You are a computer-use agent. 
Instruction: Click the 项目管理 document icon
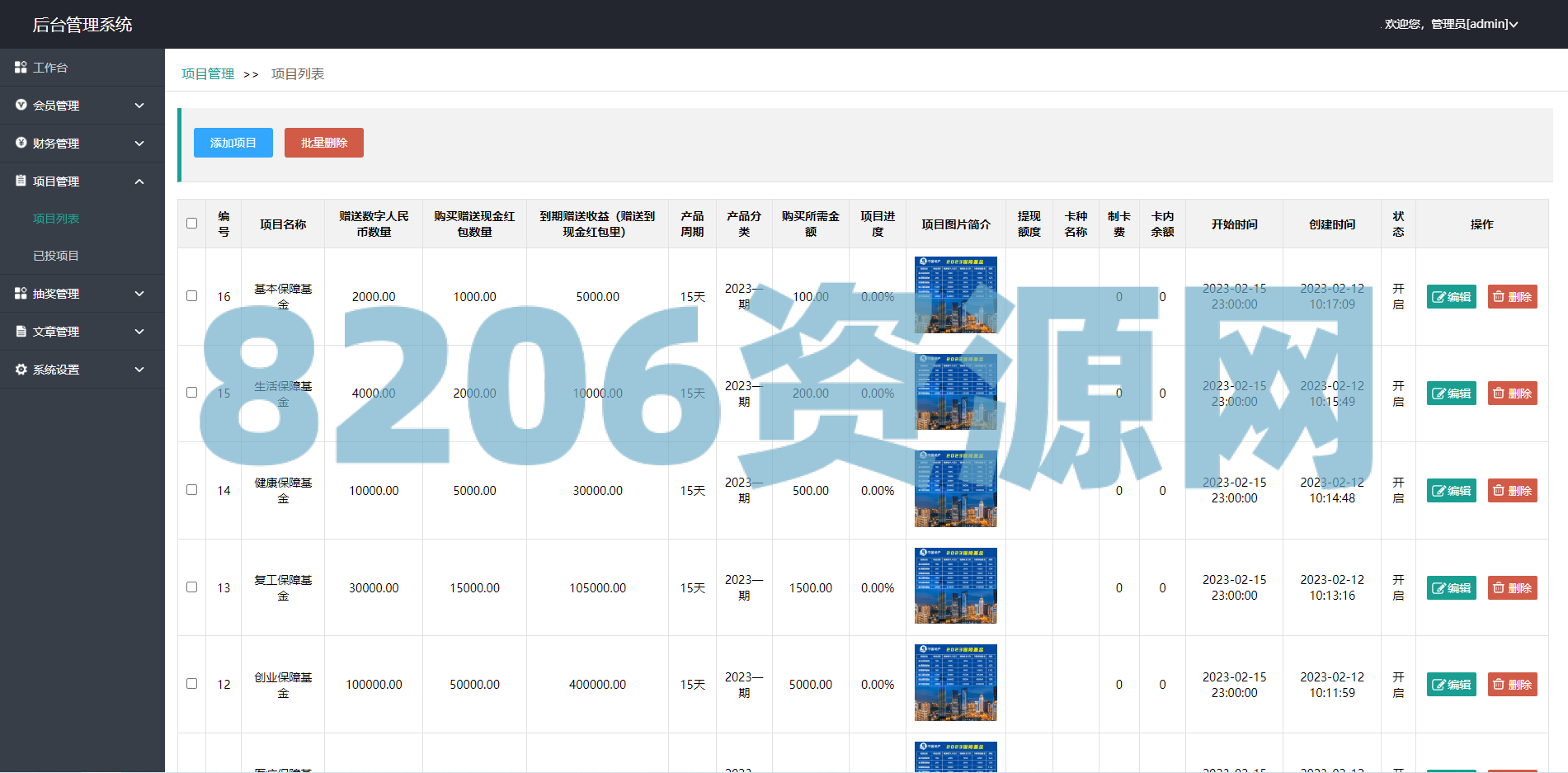[x=21, y=181]
